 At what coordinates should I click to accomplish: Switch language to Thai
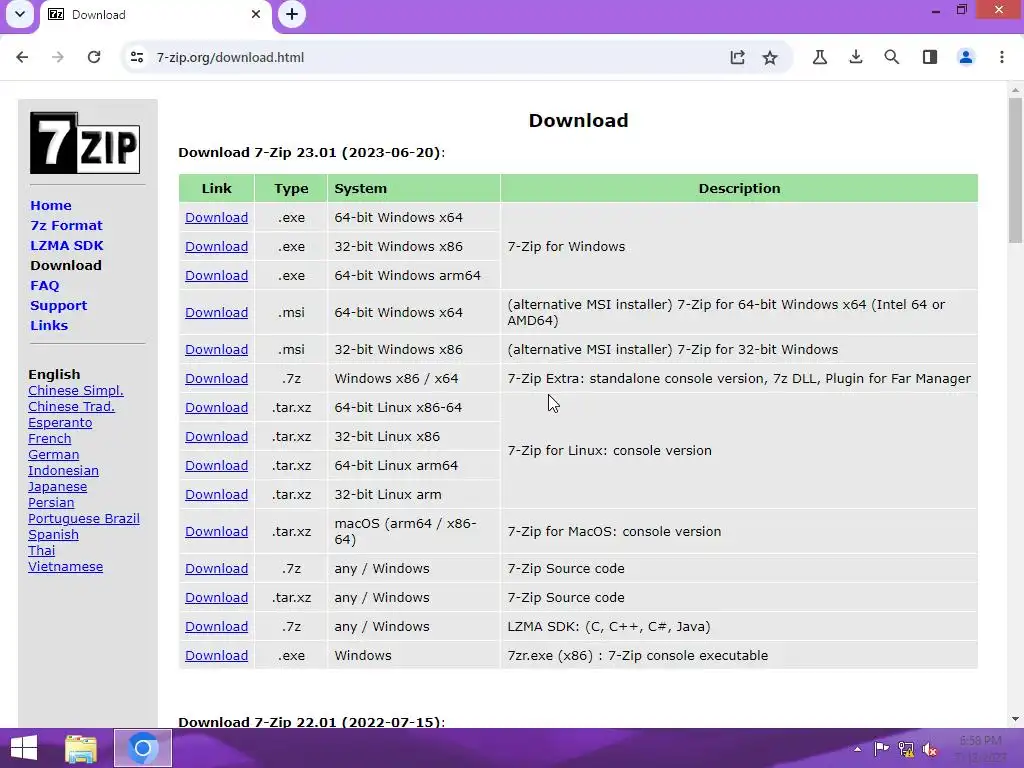[41, 551]
